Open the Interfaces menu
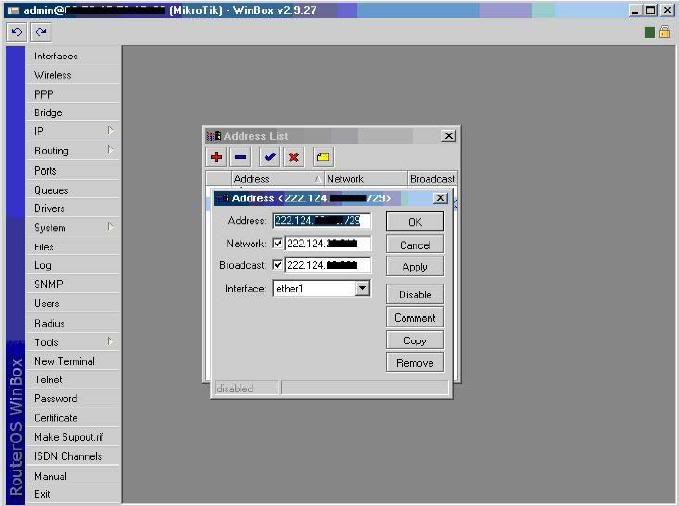Image resolution: width=679 pixels, height=506 pixels. [x=73, y=56]
